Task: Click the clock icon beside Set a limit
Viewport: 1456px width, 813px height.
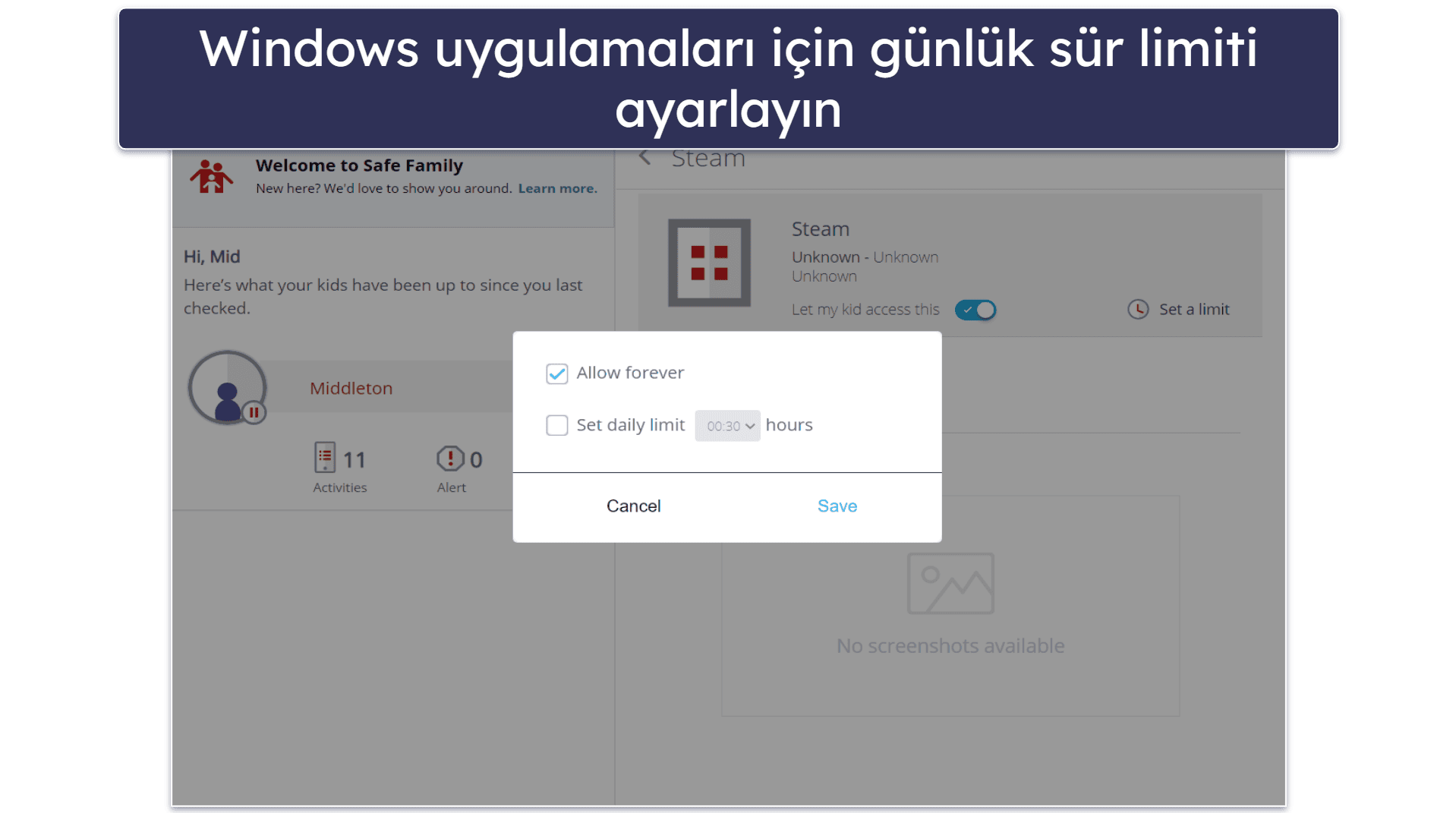Action: click(x=1137, y=310)
